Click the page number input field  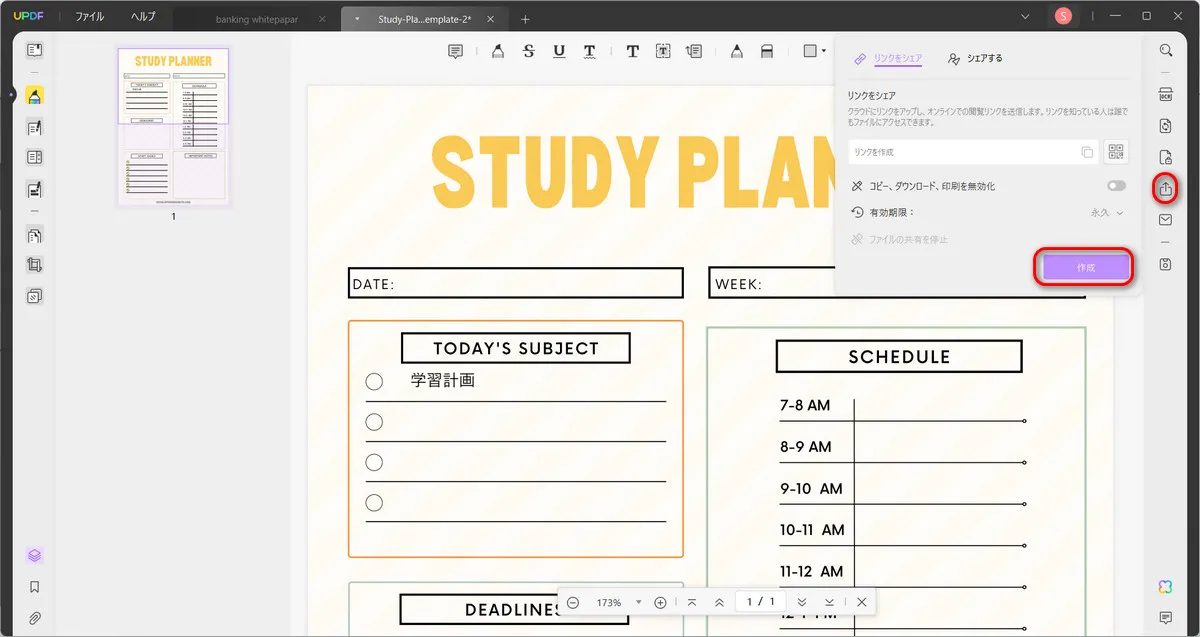(760, 603)
